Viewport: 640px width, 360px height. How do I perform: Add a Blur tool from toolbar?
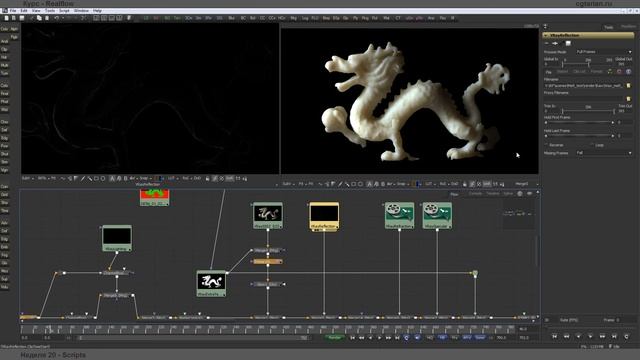[231, 18]
